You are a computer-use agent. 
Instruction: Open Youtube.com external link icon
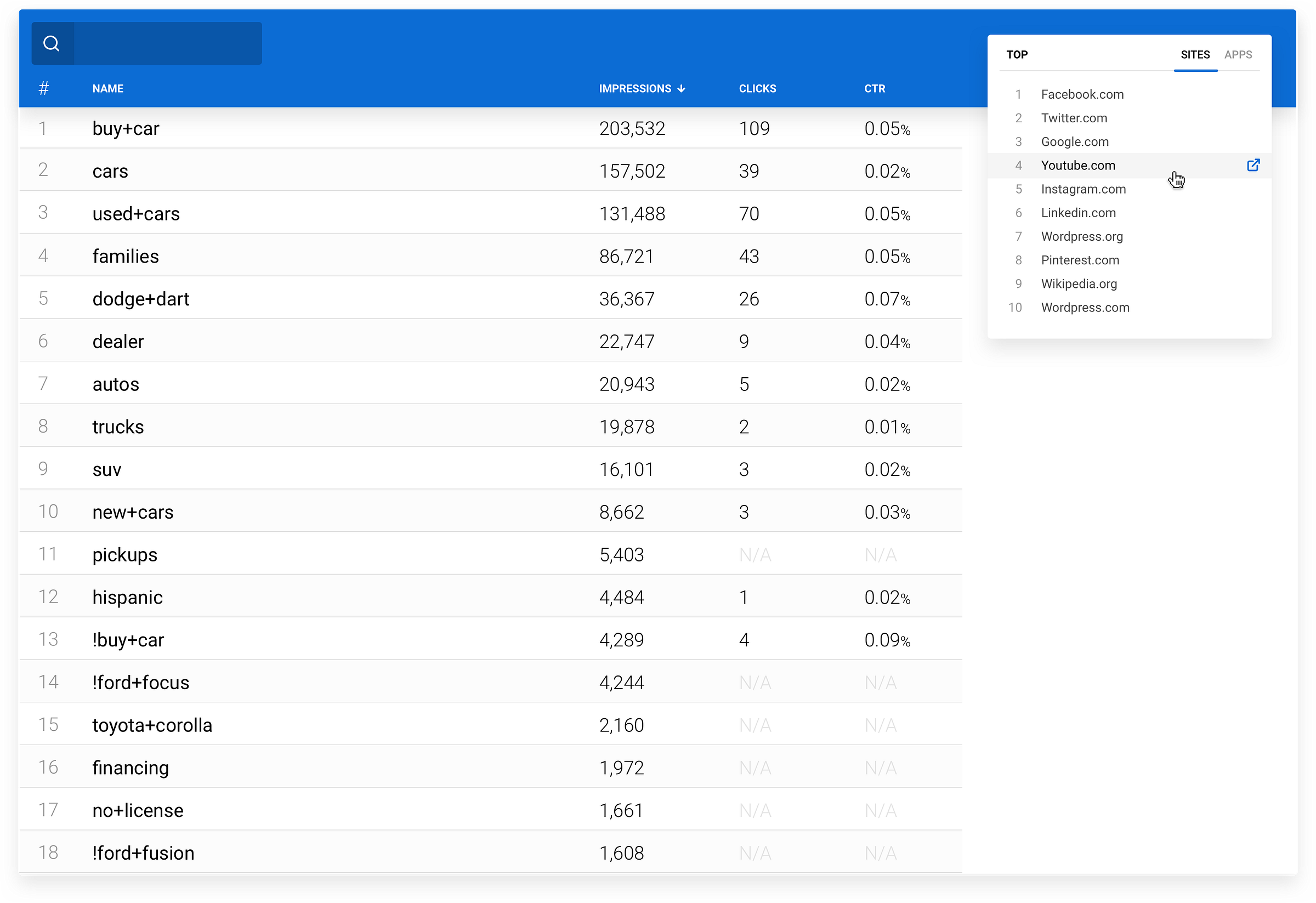[x=1253, y=166]
